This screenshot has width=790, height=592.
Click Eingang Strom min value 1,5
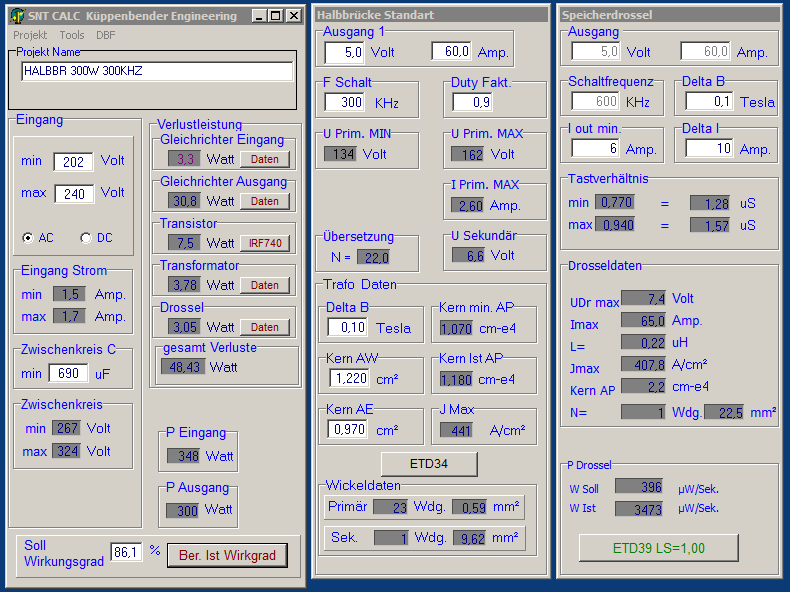69,294
